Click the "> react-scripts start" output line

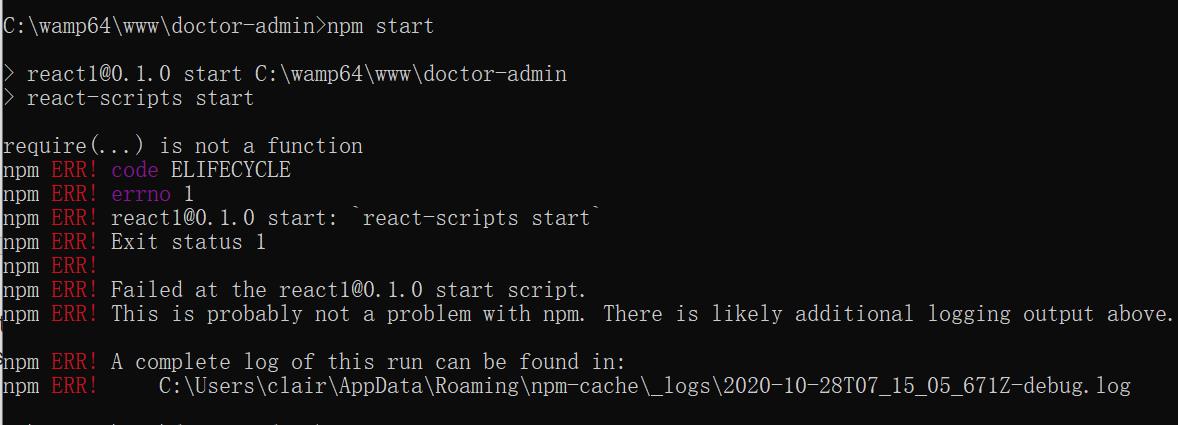point(140,98)
